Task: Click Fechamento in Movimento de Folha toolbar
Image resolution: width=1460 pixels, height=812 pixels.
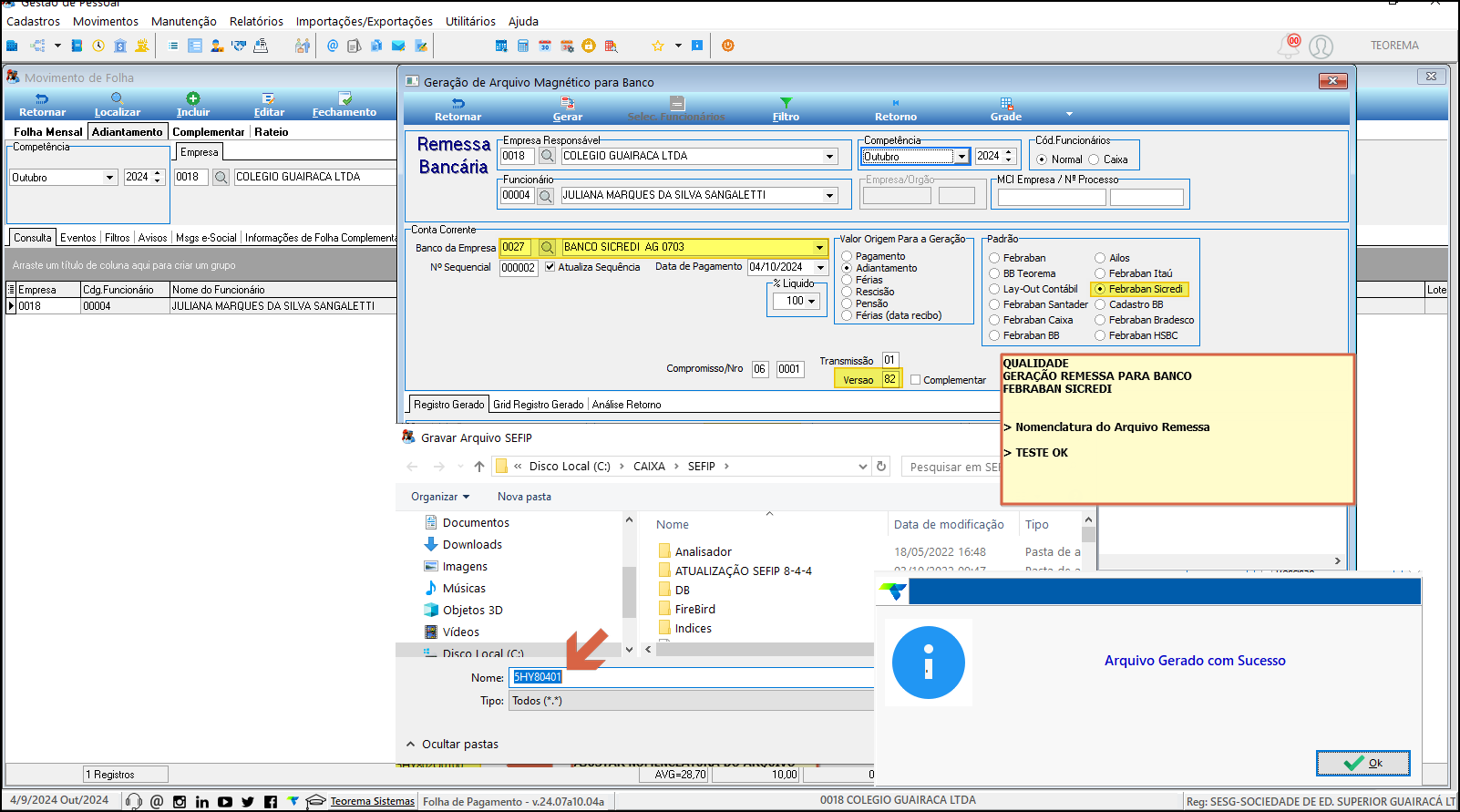Action: (344, 106)
